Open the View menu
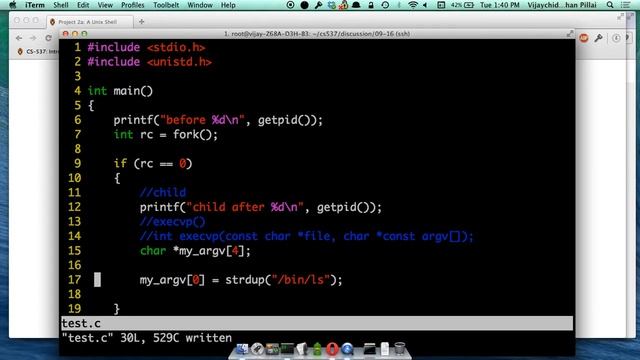The image size is (640, 360). (105, 5)
